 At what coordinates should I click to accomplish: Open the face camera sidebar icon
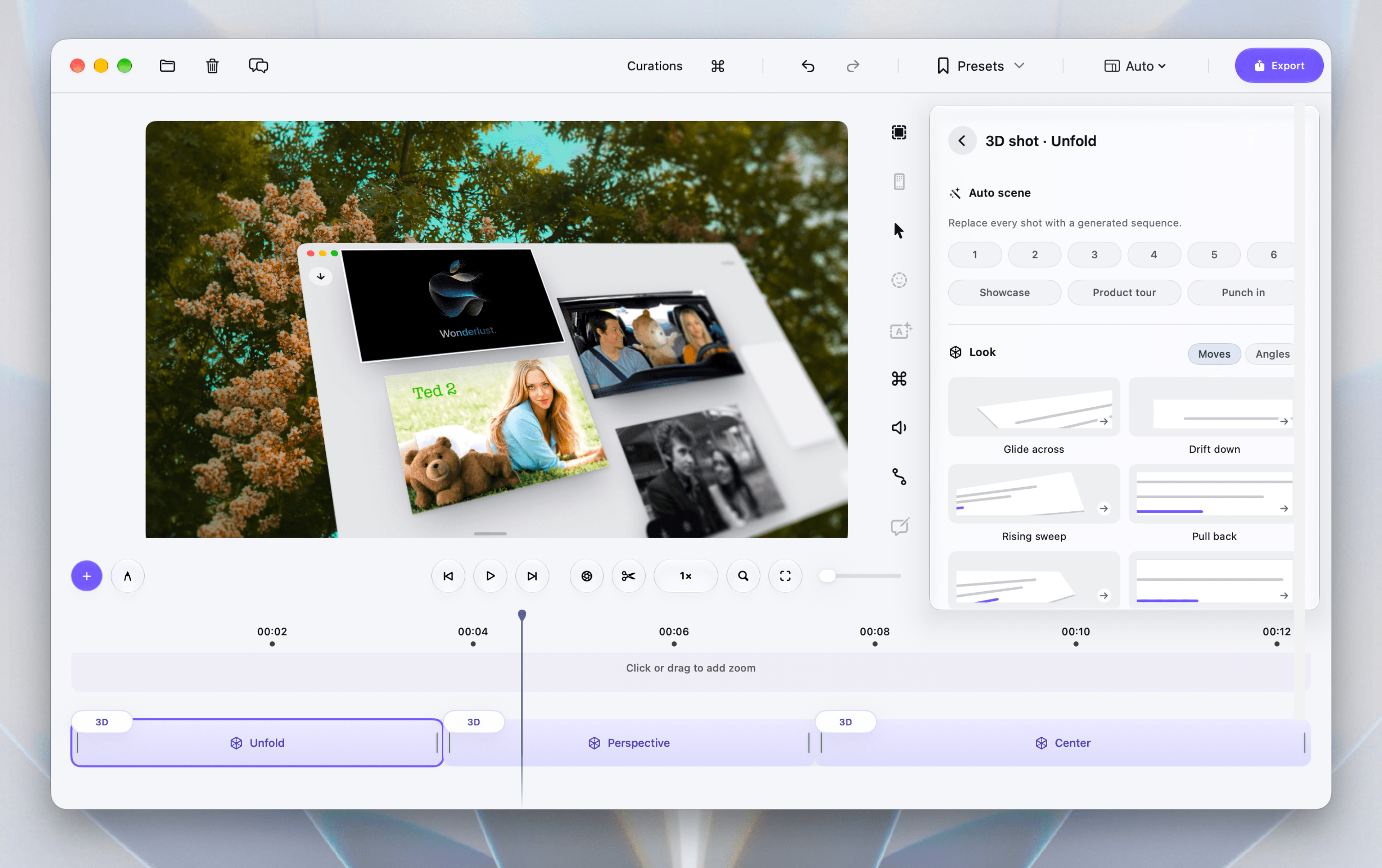point(899,280)
